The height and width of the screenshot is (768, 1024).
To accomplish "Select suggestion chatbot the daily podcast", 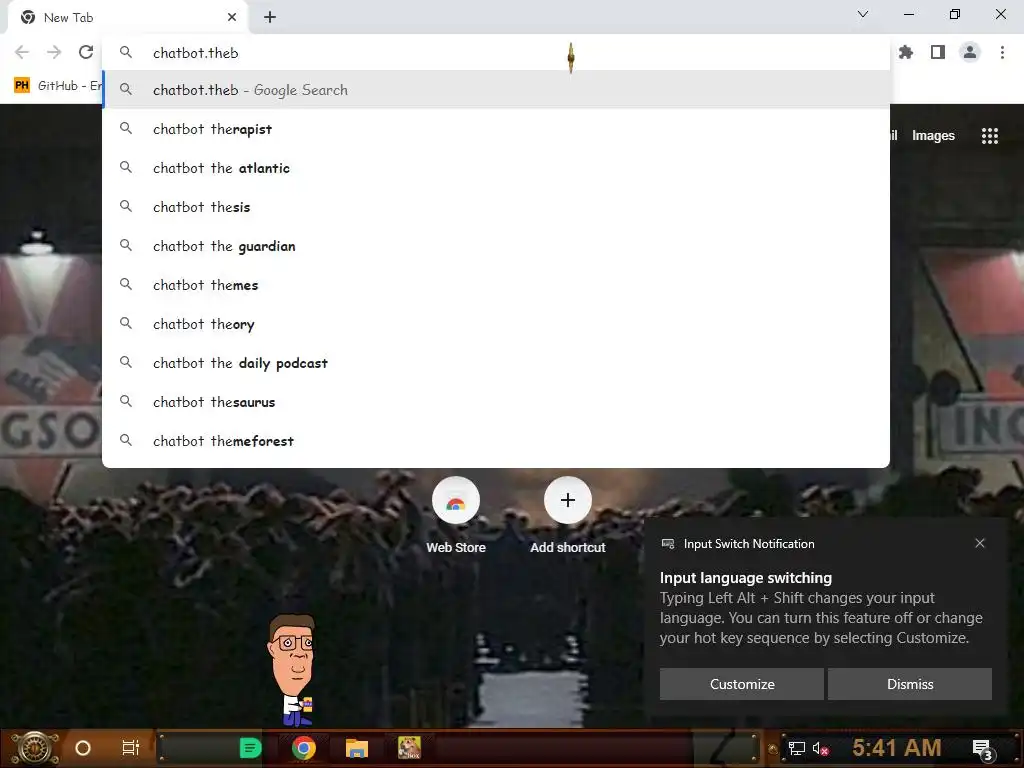I will 496,363.
